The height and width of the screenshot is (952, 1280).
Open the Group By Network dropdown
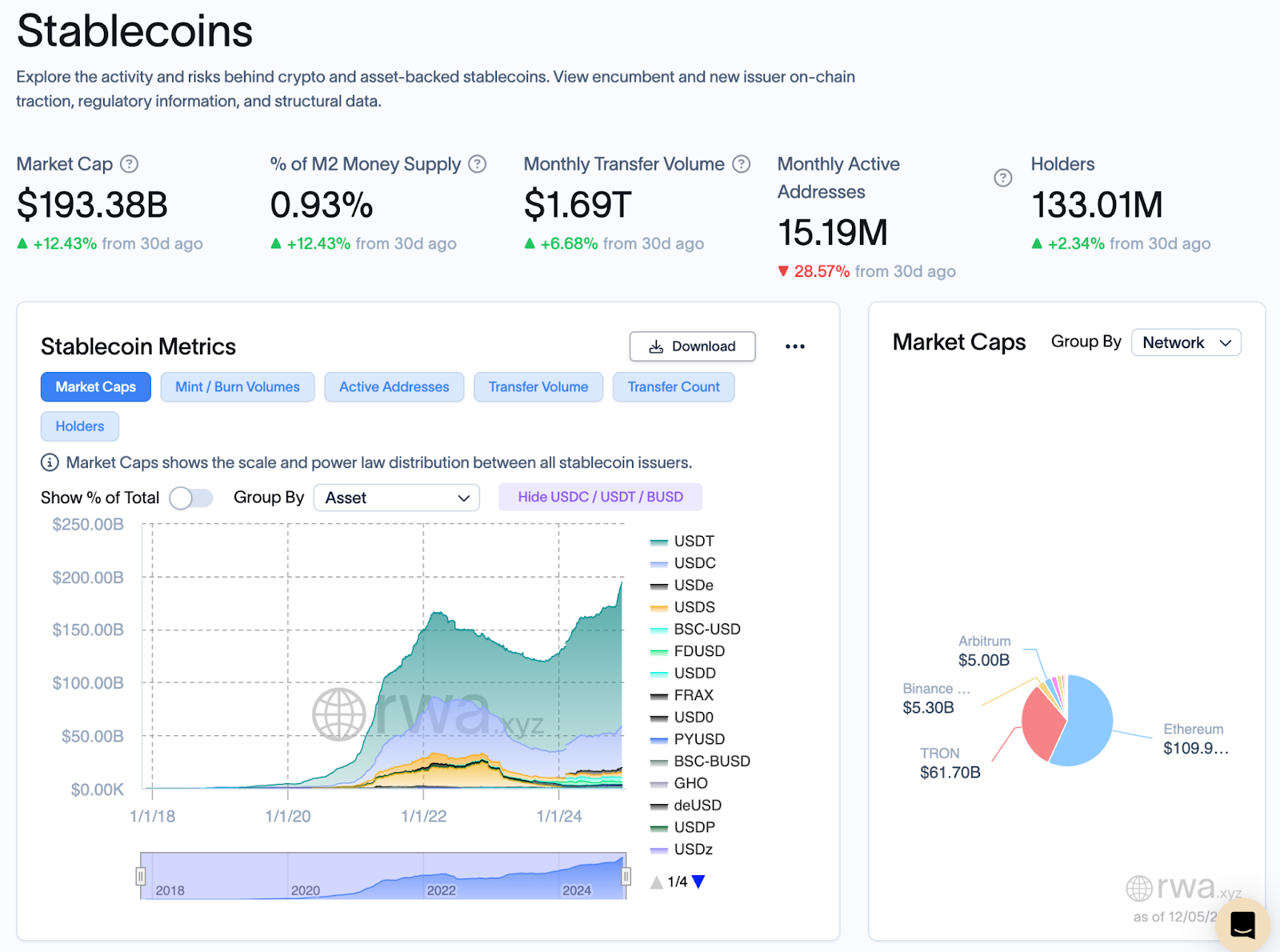pyautogui.click(x=1186, y=342)
